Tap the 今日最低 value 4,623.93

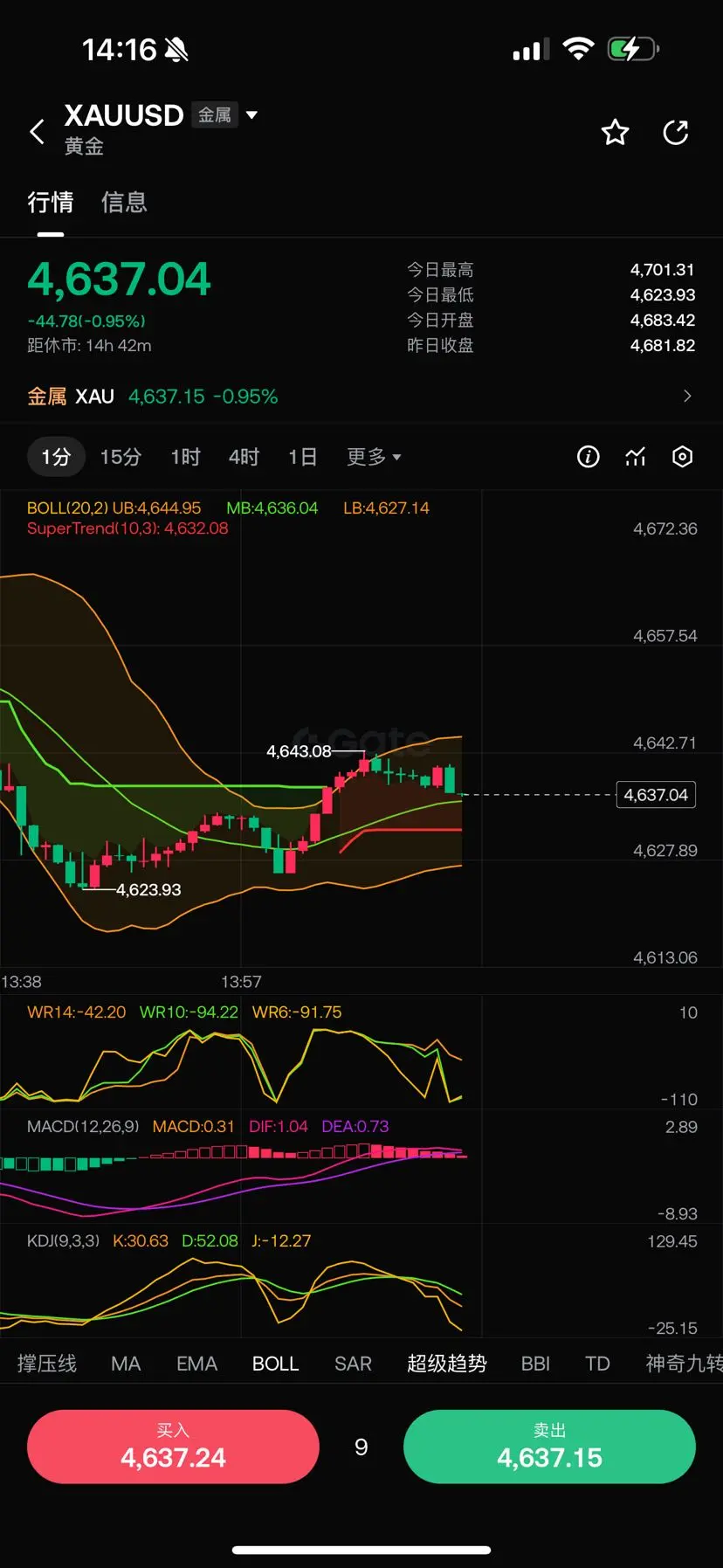663,295
